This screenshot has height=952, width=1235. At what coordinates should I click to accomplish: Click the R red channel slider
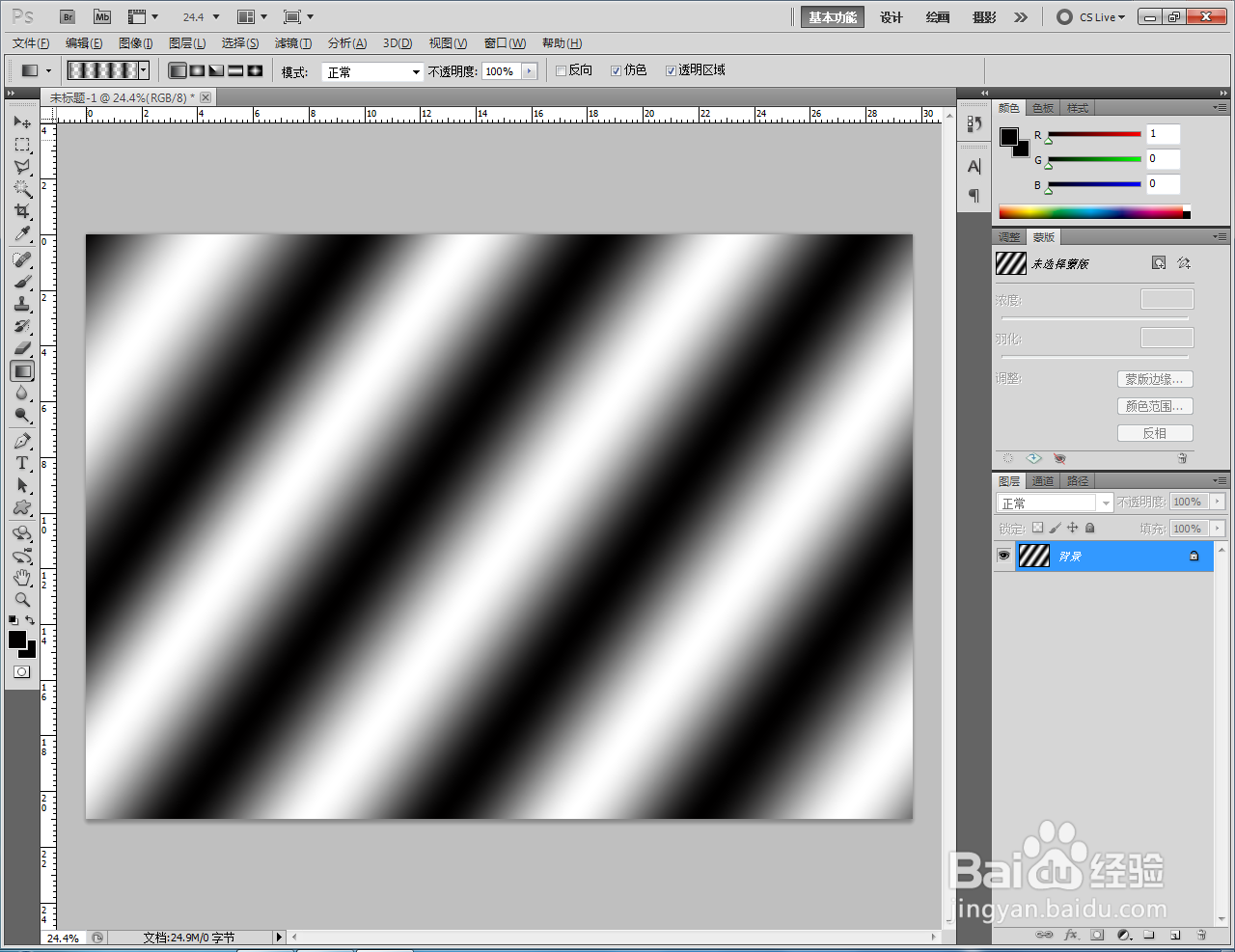coord(1094,134)
